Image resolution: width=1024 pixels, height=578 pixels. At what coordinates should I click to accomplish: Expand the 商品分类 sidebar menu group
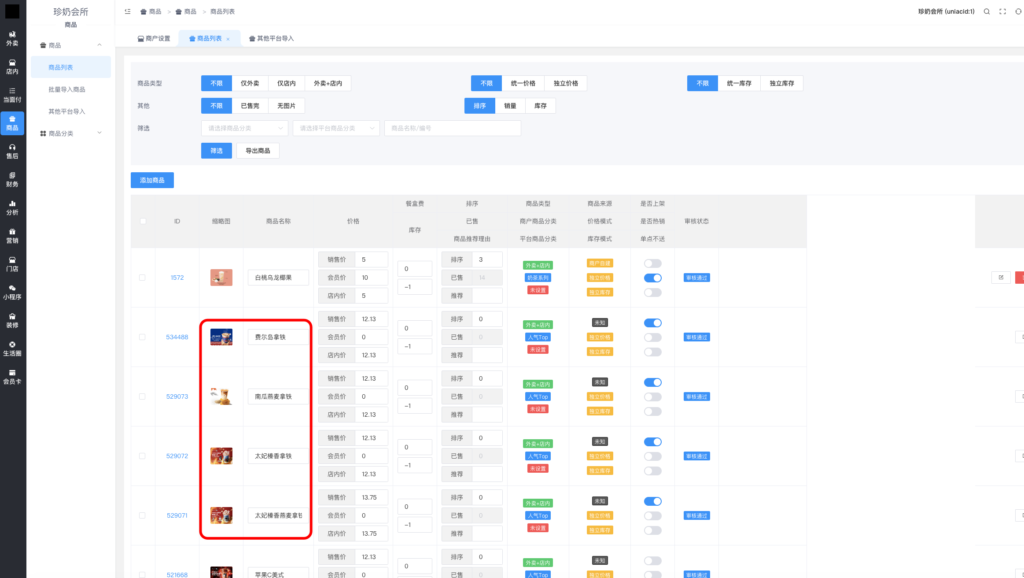(x=70, y=133)
